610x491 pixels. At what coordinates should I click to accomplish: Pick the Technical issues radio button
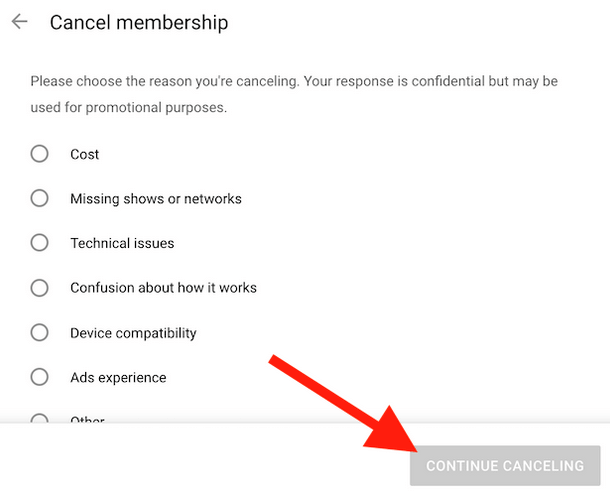tap(39, 243)
